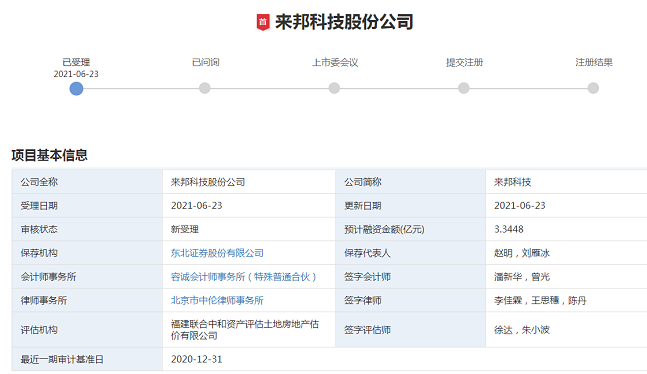Click the 签字律师 label cell

(x=411, y=300)
